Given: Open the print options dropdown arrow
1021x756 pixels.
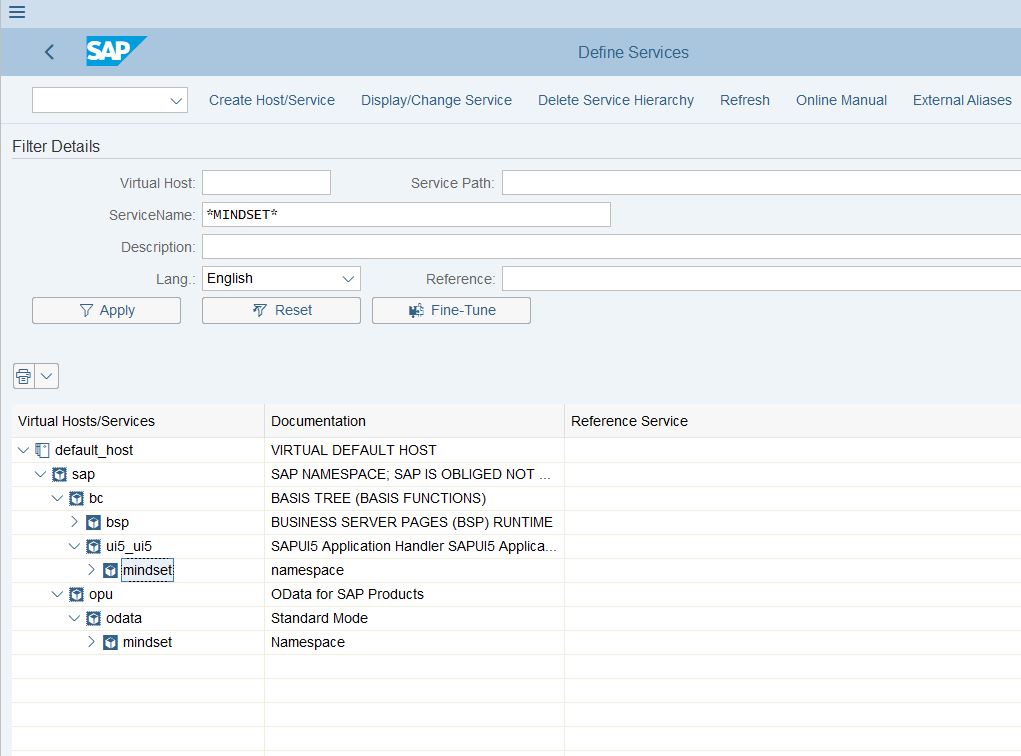Looking at the screenshot, I should pyautogui.click(x=47, y=376).
